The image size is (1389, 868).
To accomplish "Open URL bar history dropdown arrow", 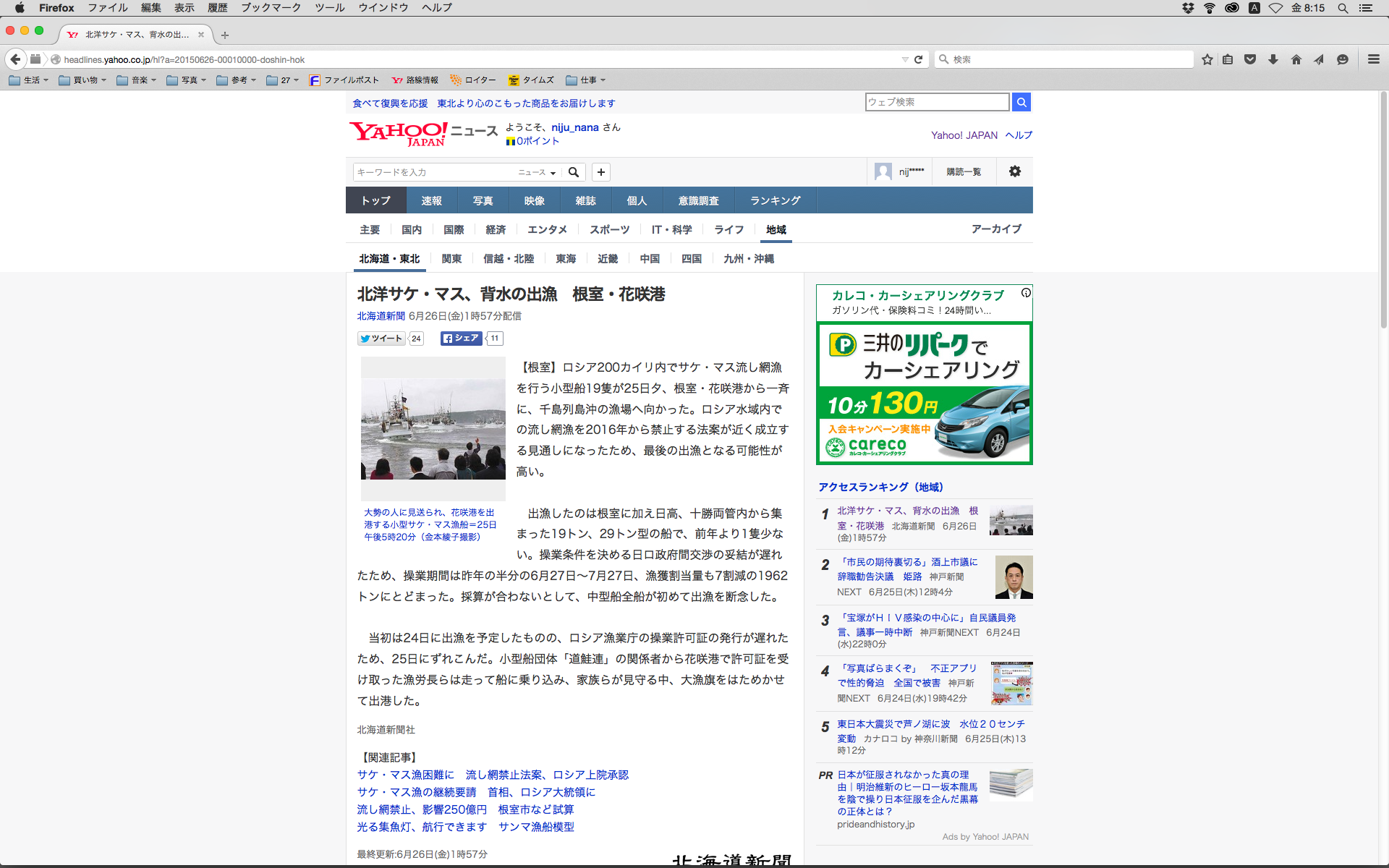I will click(904, 59).
